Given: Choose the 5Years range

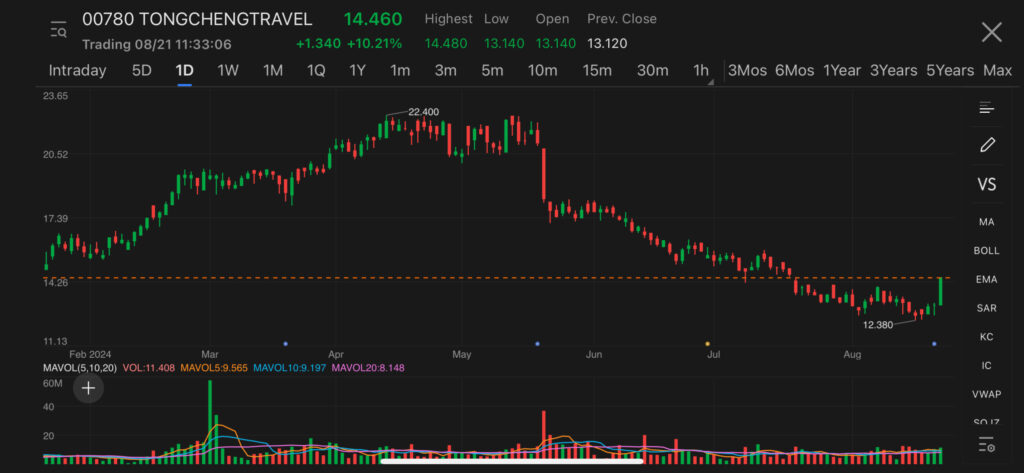Looking at the screenshot, I should click(x=949, y=71).
